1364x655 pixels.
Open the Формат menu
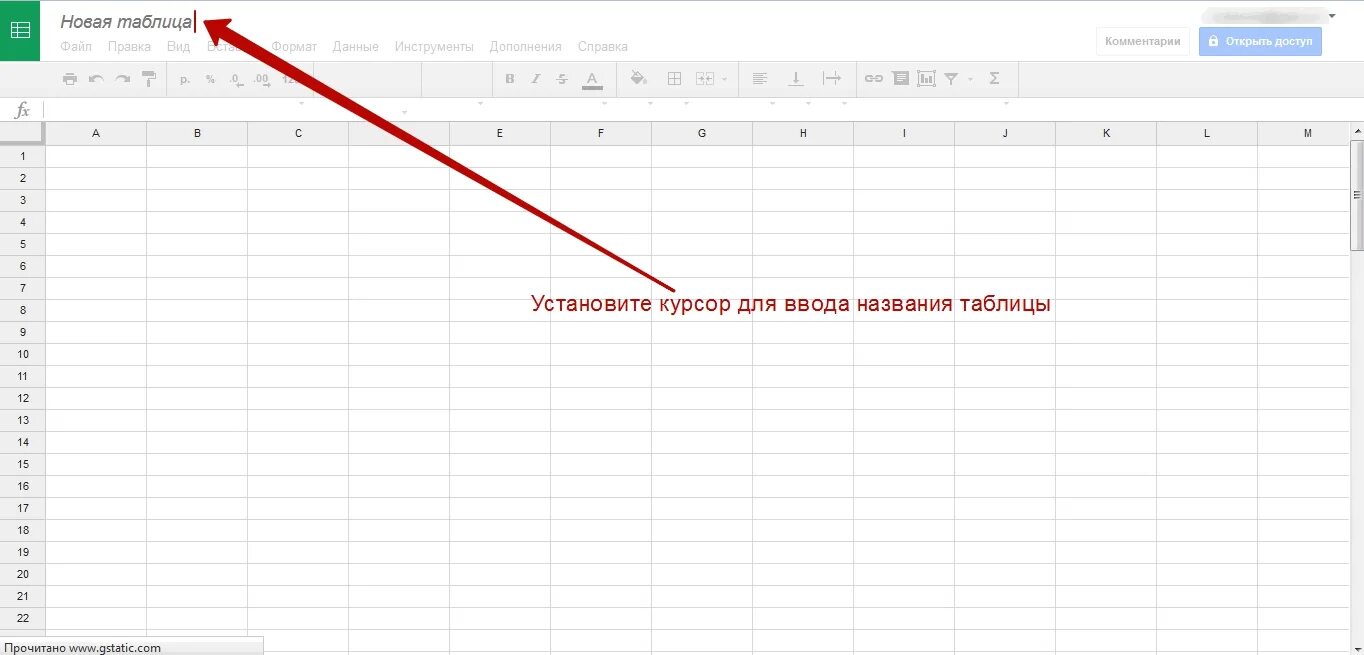(x=294, y=47)
